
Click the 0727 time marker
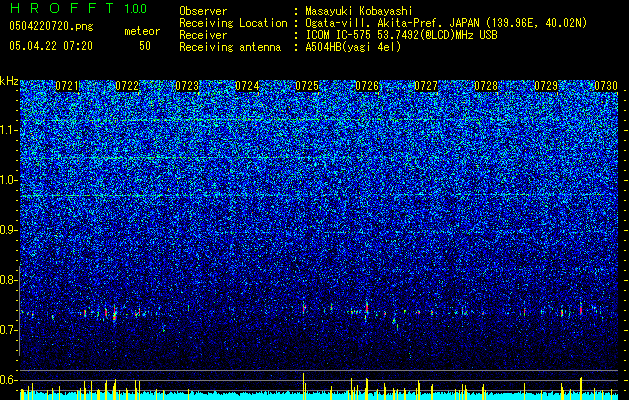(x=426, y=86)
